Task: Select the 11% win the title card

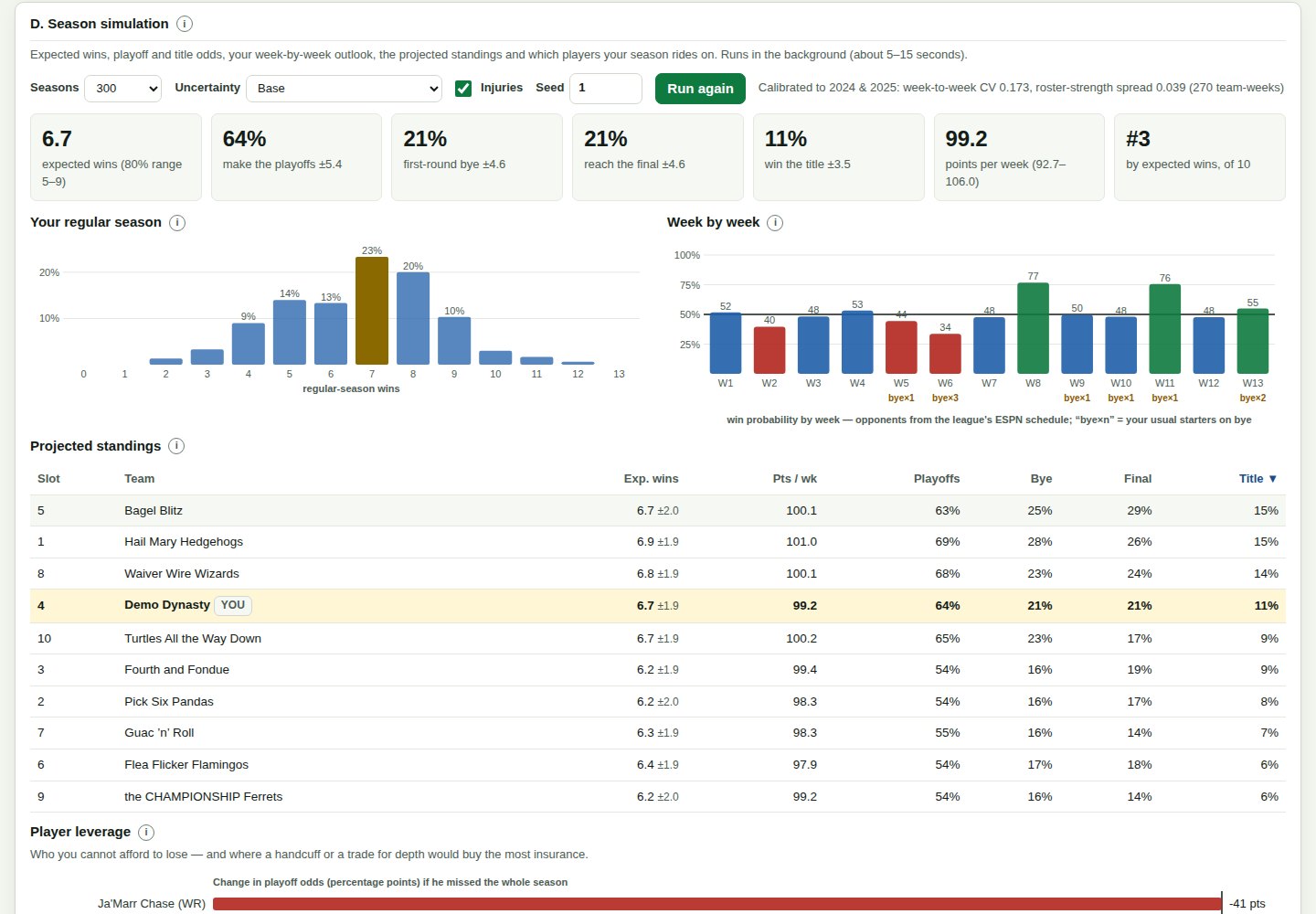Action: 838,157
